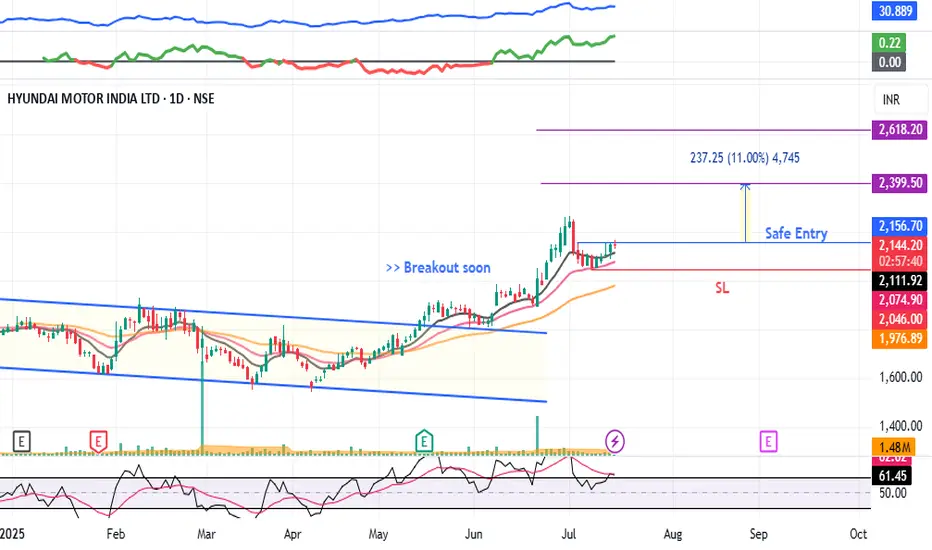Click the magenta E upcoming earnings marker
Image resolution: width=932 pixels, height=550 pixels.
pos(769,442)
